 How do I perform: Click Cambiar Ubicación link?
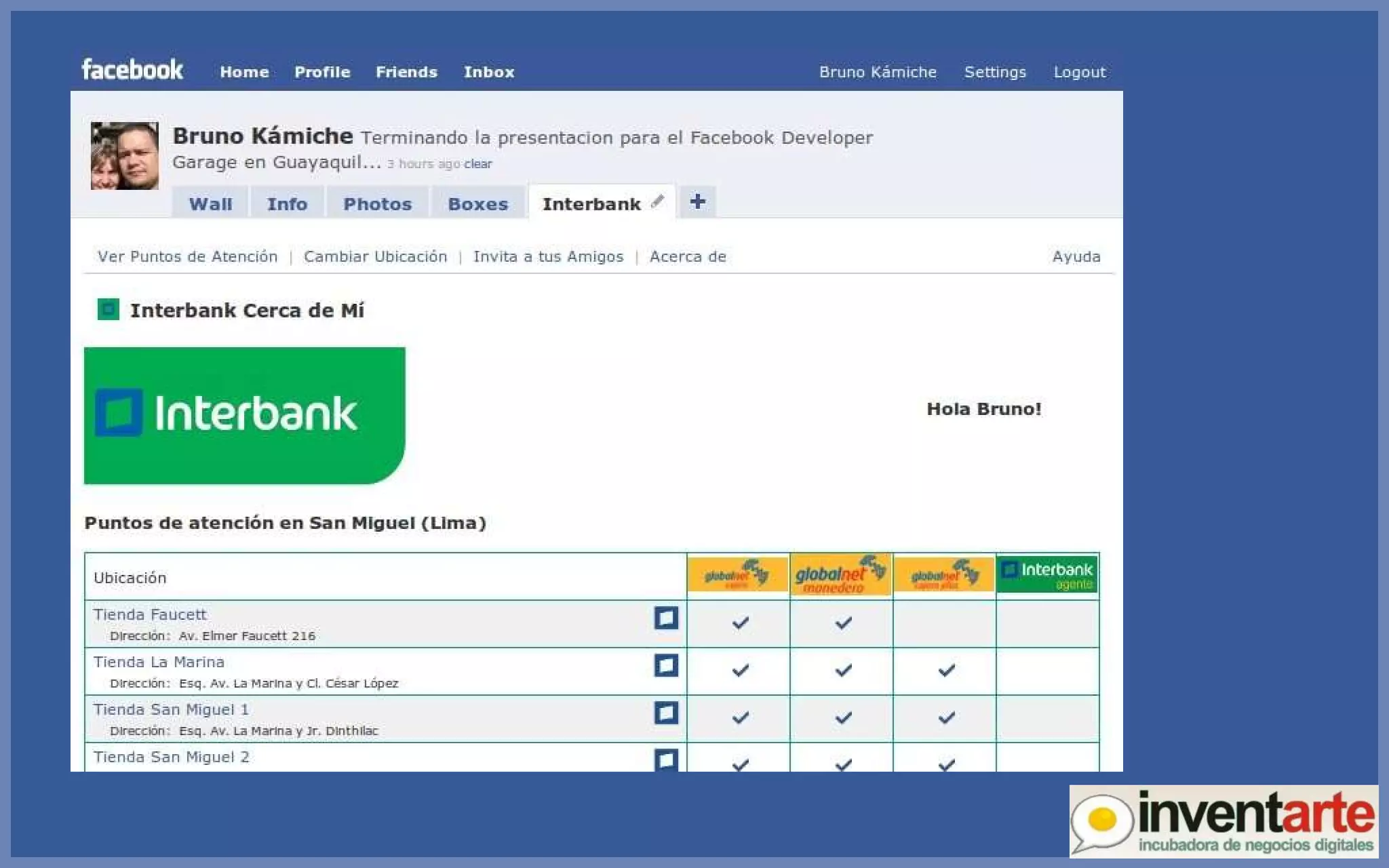[375, 256]
